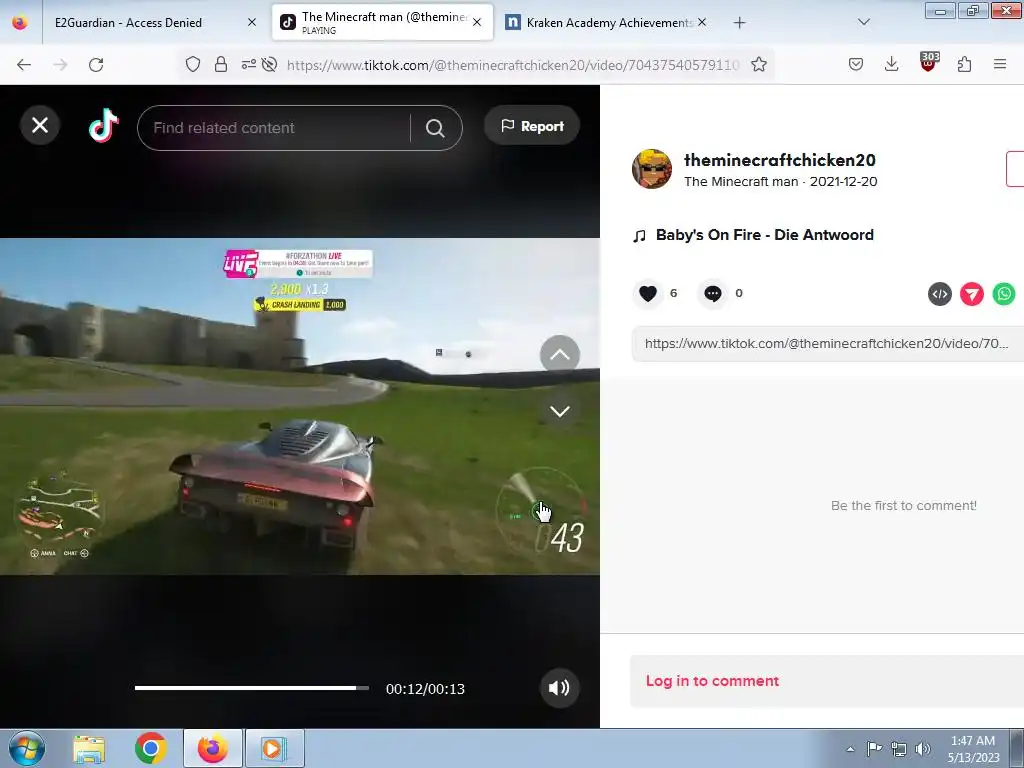Close the E2Guardian tab
Viewport: 1024px width, 768px height.
tap(251, 22)
